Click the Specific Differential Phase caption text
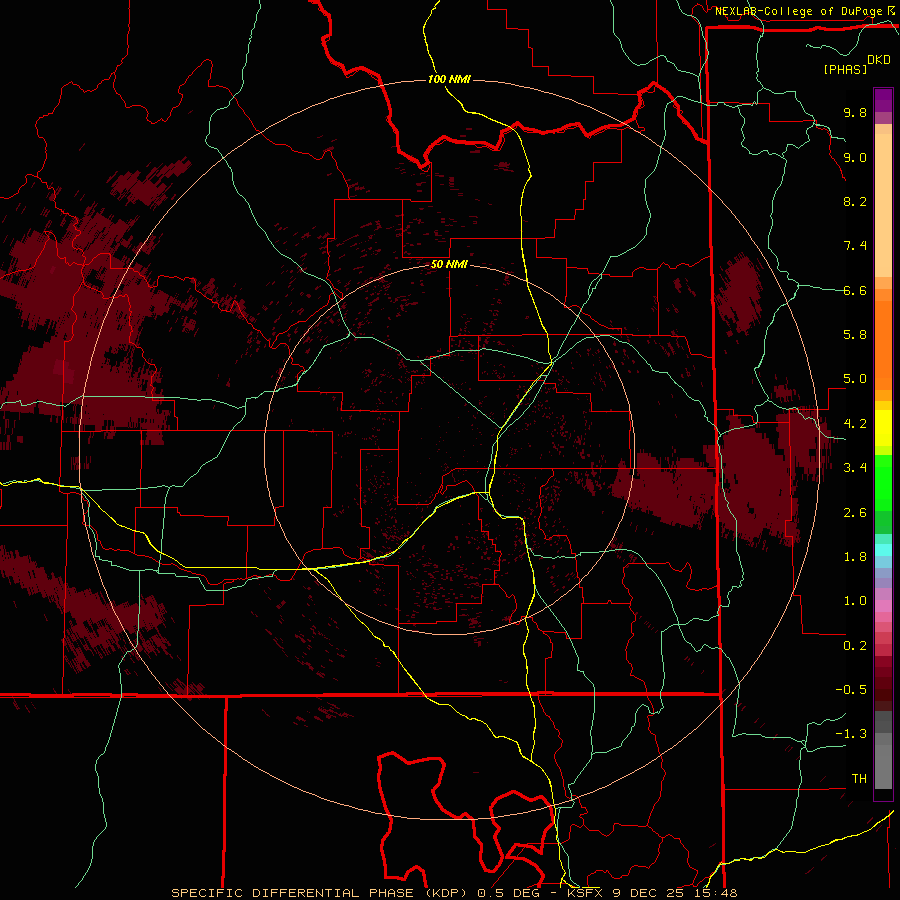The image size is (900, 900). point(454,893)
